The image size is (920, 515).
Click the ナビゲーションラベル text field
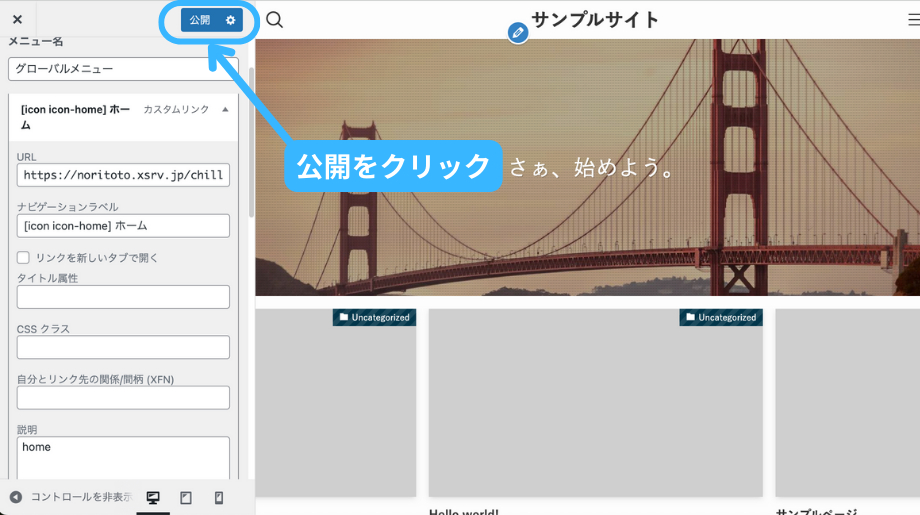pyautogui.click(x=123, y=226)
